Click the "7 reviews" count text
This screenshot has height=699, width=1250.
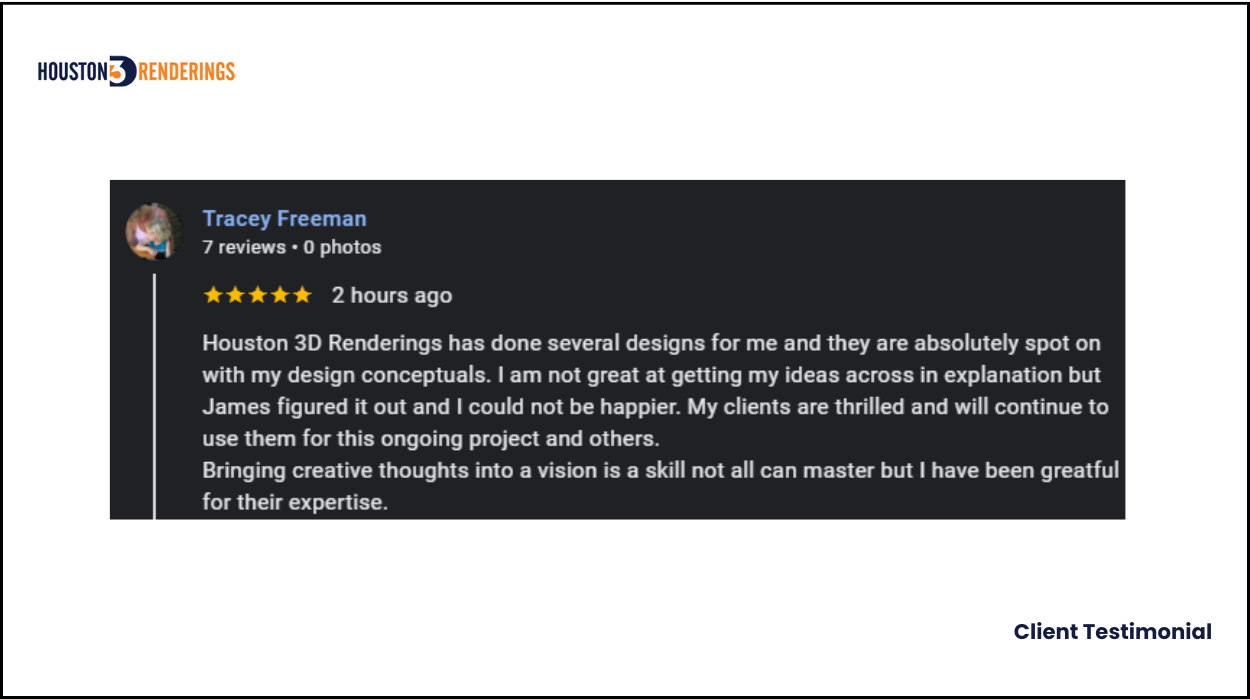243,247
